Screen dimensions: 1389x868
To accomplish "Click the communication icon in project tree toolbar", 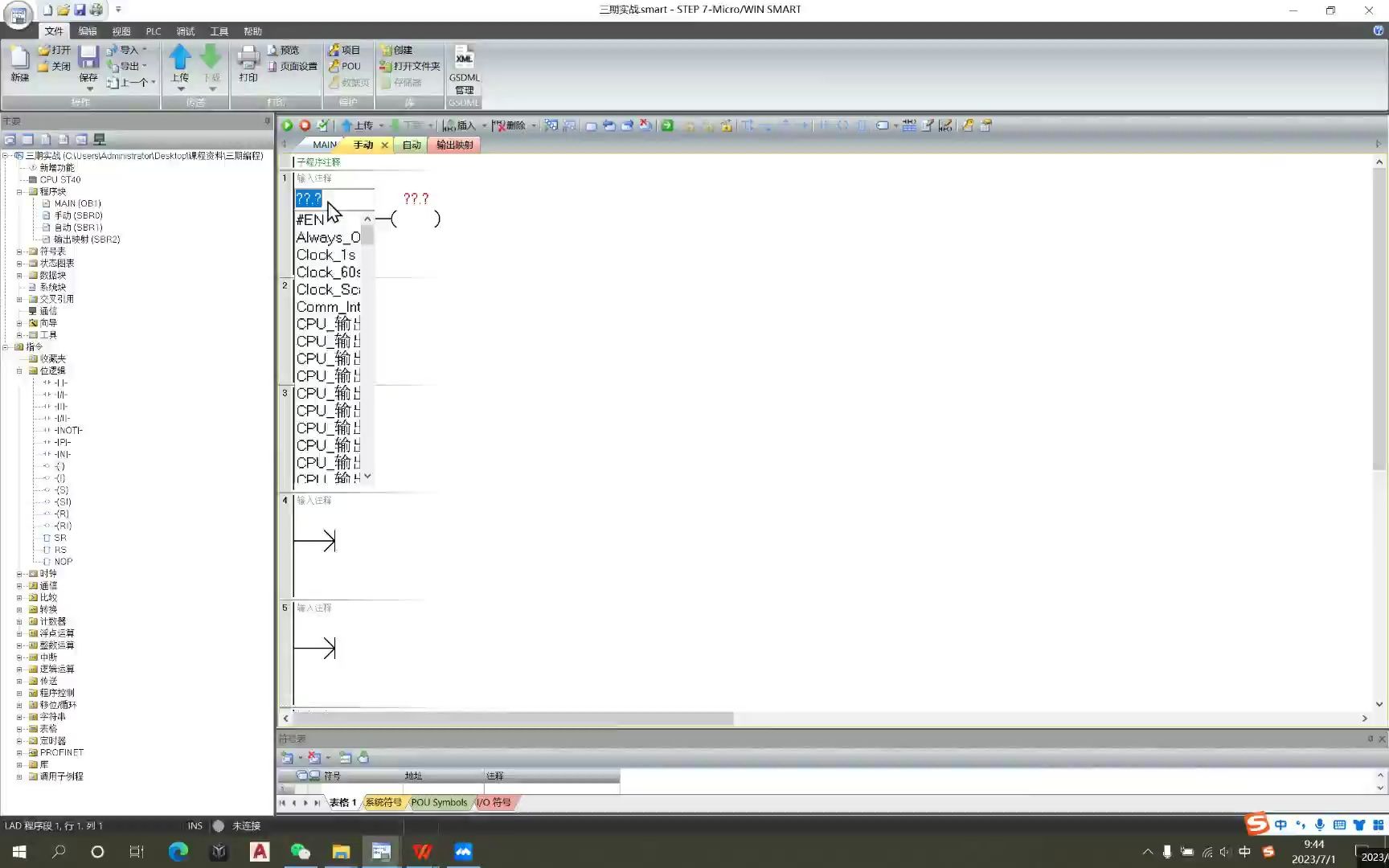I will (x=100, y=139).
